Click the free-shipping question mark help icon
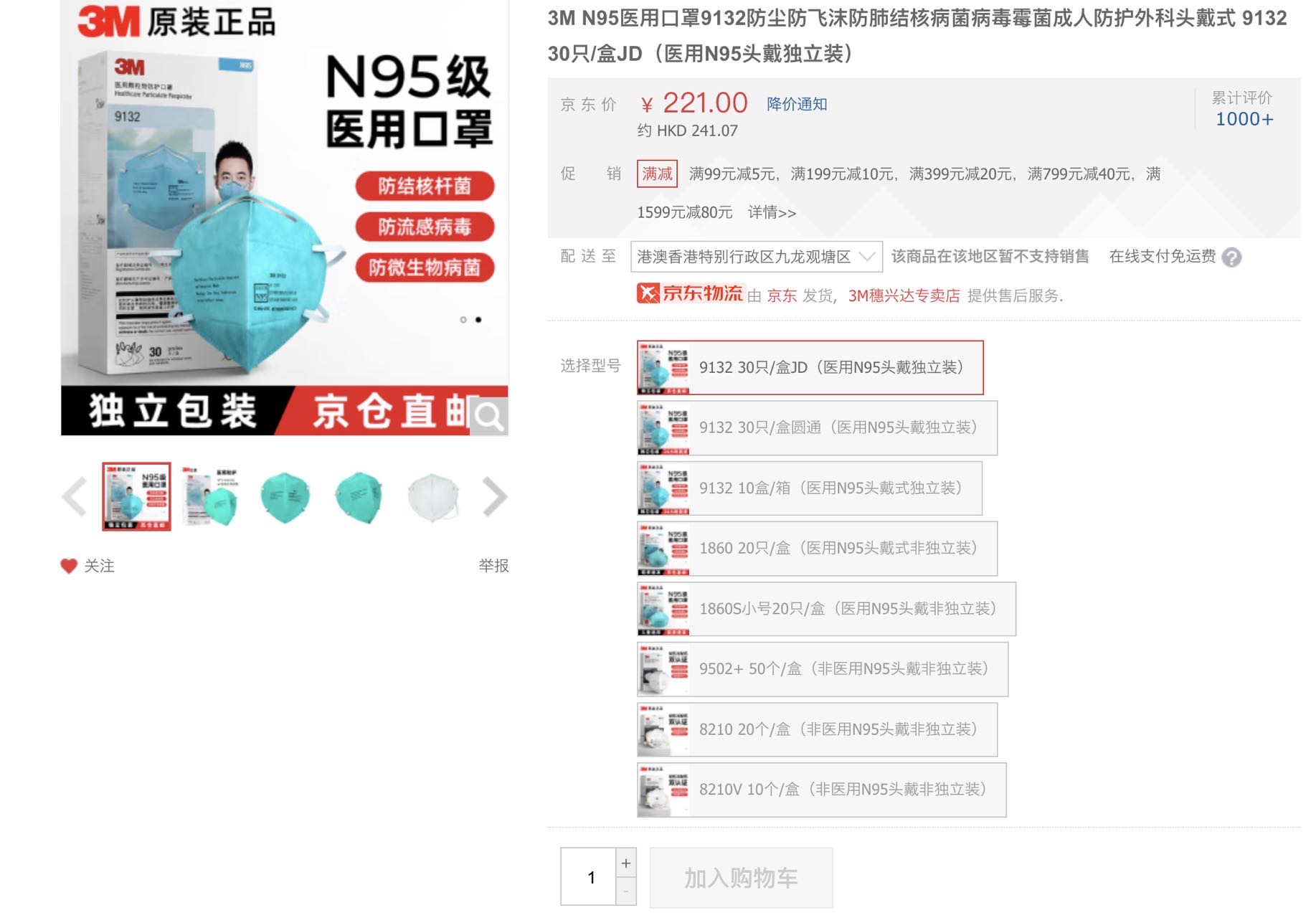This screenshot has width=1316, height=918. [1232, 258]
